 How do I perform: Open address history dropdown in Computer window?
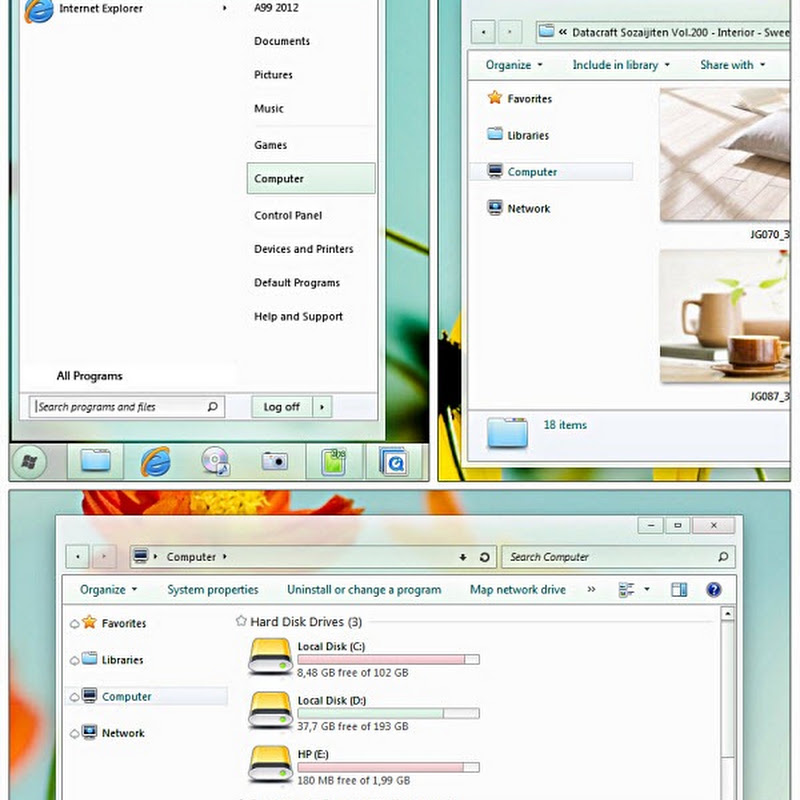(x=463, y=557)
